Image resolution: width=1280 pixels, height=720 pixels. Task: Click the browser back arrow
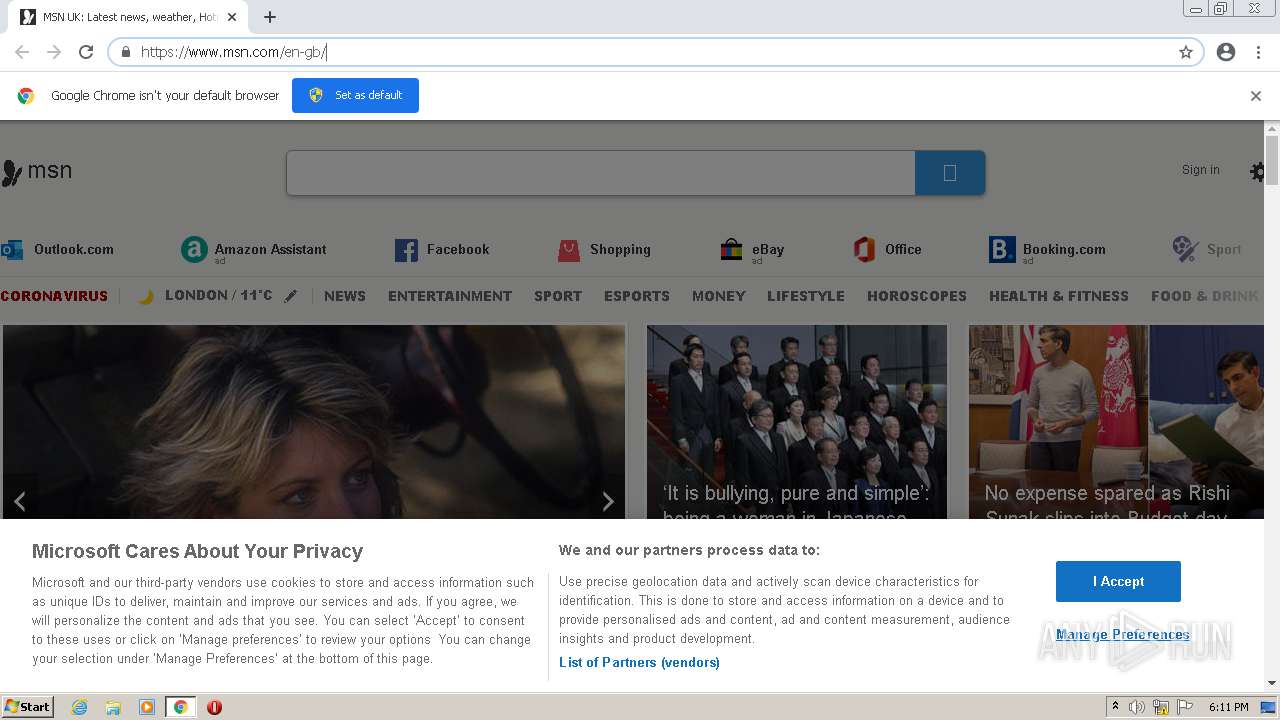(22, 52)
